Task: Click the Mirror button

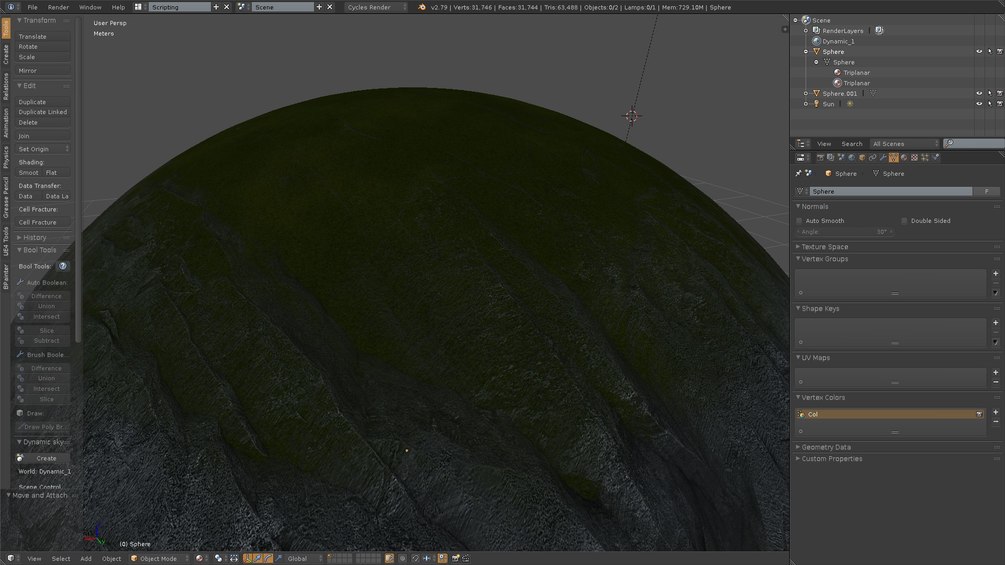Action: pos(43,70)
